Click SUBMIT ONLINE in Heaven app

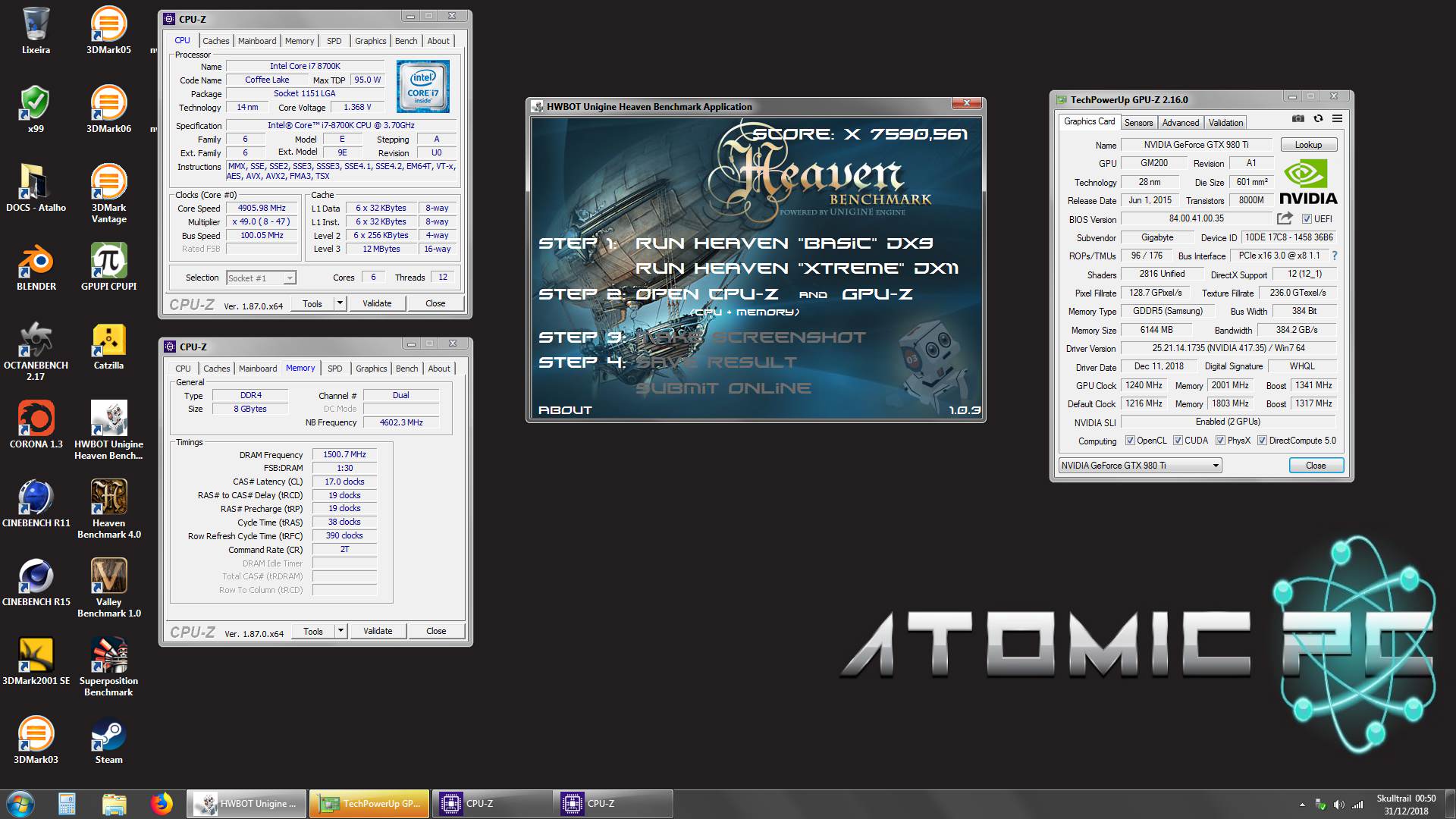(723, 388)
